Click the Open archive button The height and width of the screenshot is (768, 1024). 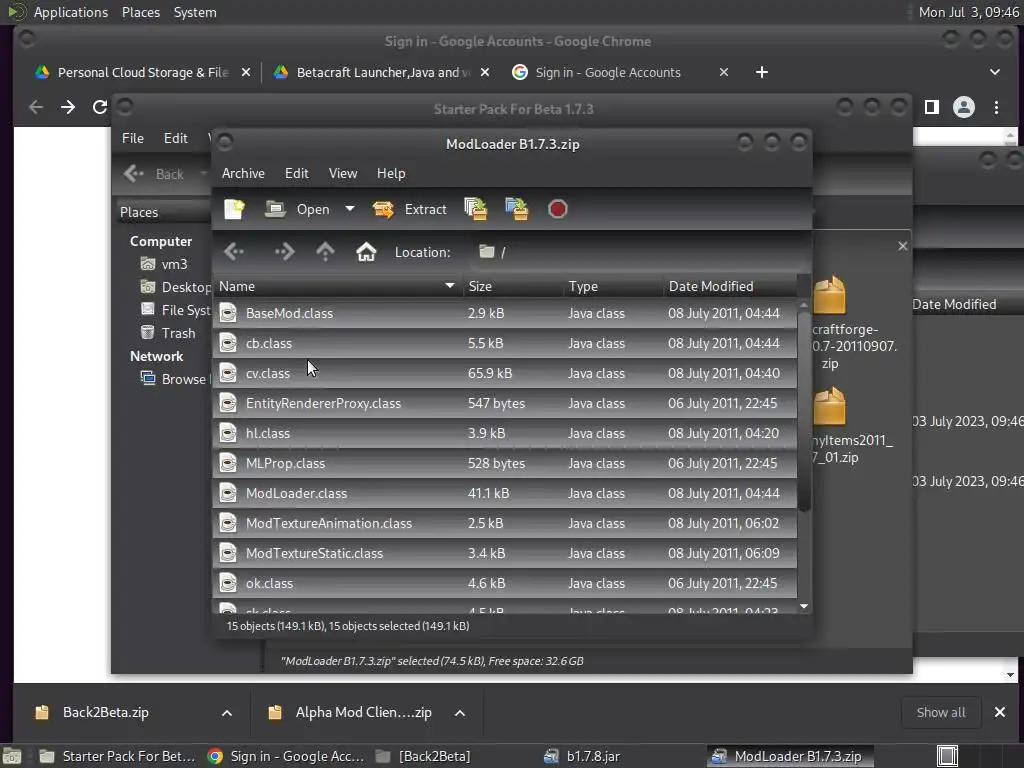tap(298, 209)
